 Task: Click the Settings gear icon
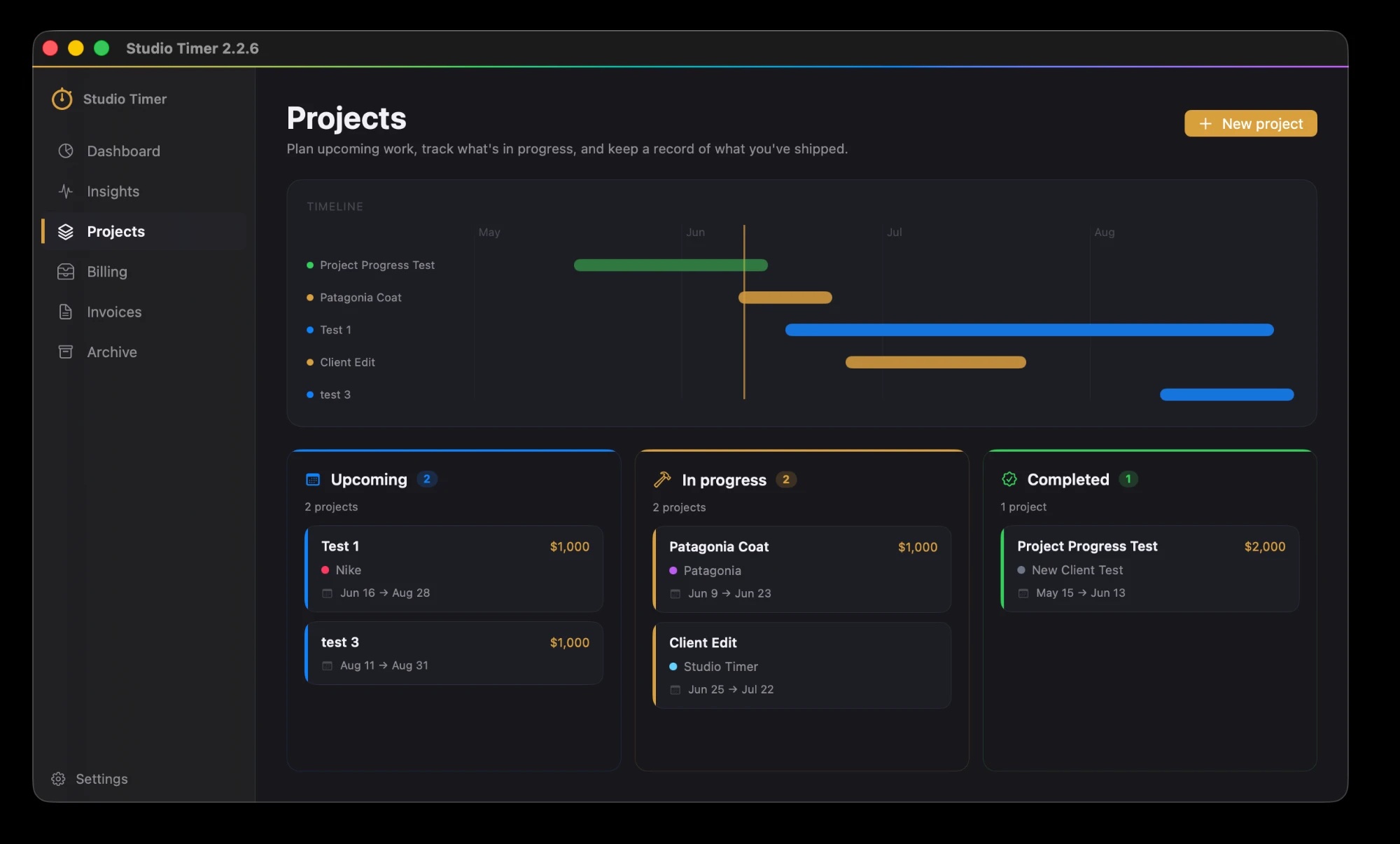coord(58,779)
